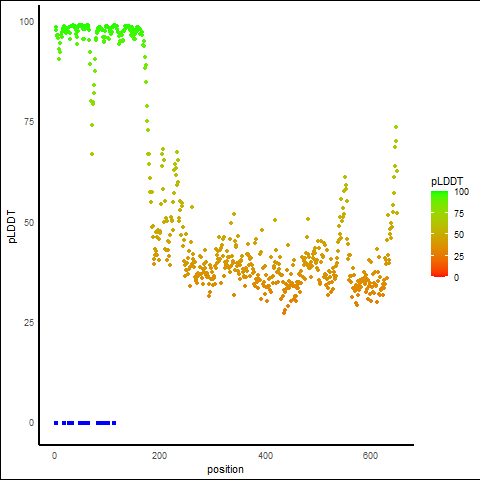Click the x-axis tick label 600
The width and height of the screenshot is (480, 480).
[x=370, y=455]
